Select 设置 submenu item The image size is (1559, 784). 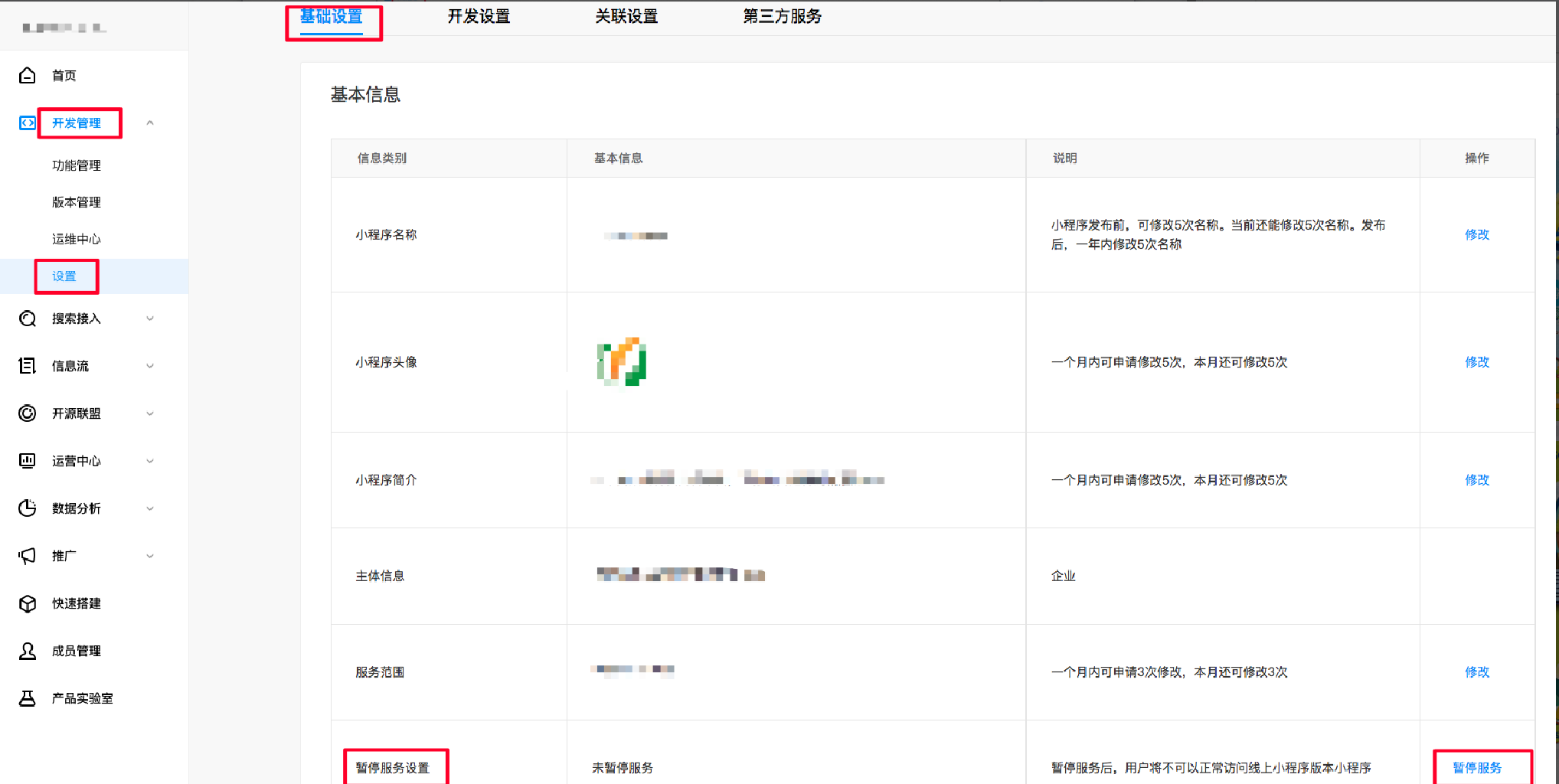click(x=64, y=276)
